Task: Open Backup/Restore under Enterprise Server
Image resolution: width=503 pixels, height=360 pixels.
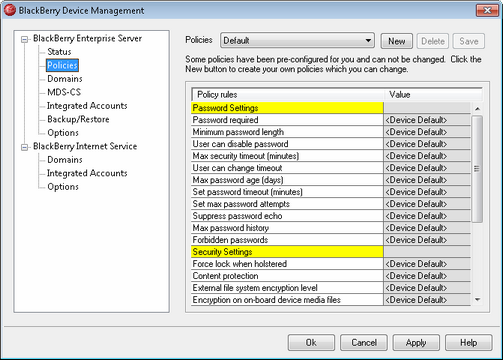Action: [x=78, y=119]
